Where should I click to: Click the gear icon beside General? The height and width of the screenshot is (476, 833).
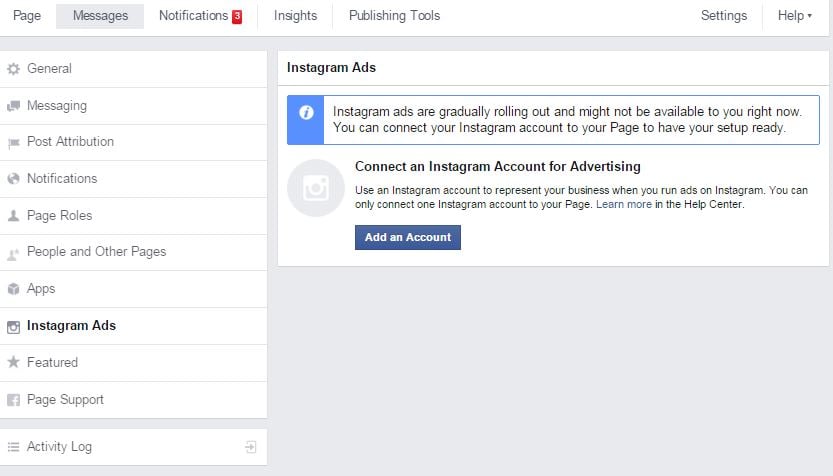[13, 69]
